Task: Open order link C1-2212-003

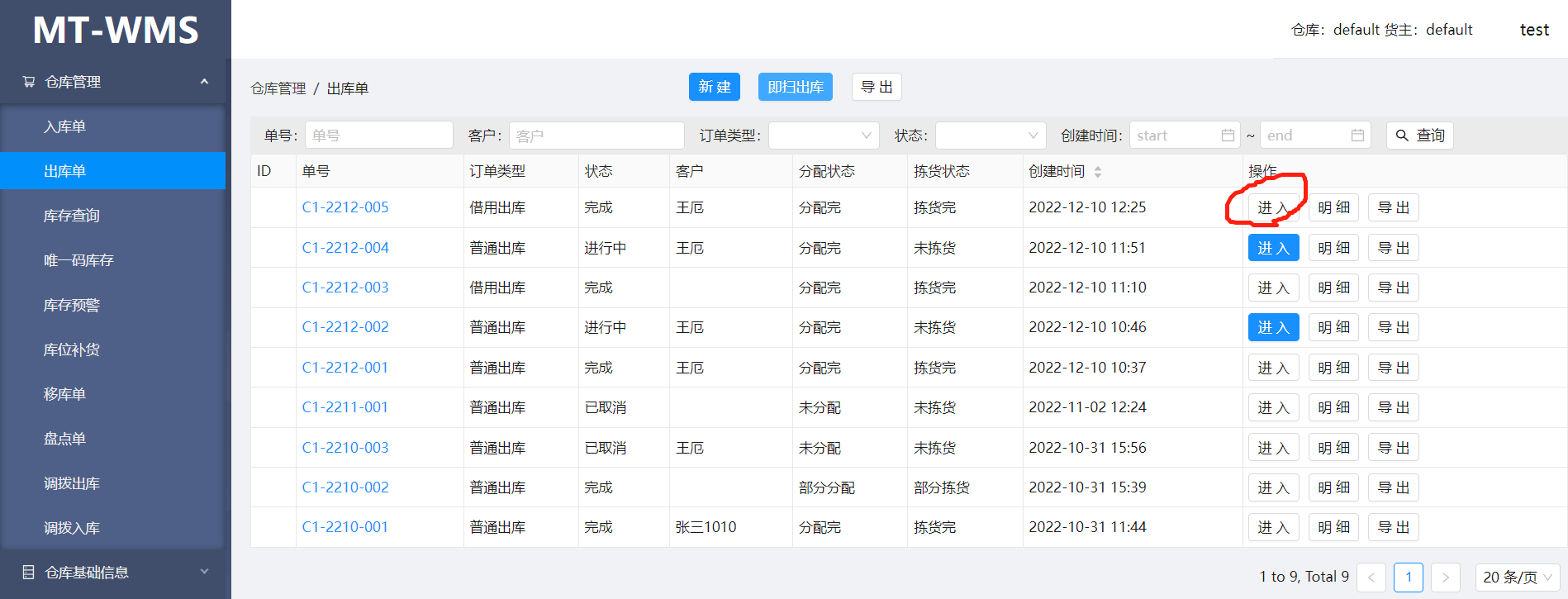Action: 345,288
